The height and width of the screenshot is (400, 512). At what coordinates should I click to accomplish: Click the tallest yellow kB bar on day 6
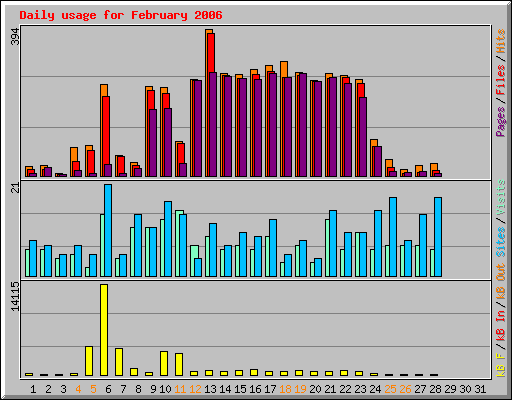(104, 330)
